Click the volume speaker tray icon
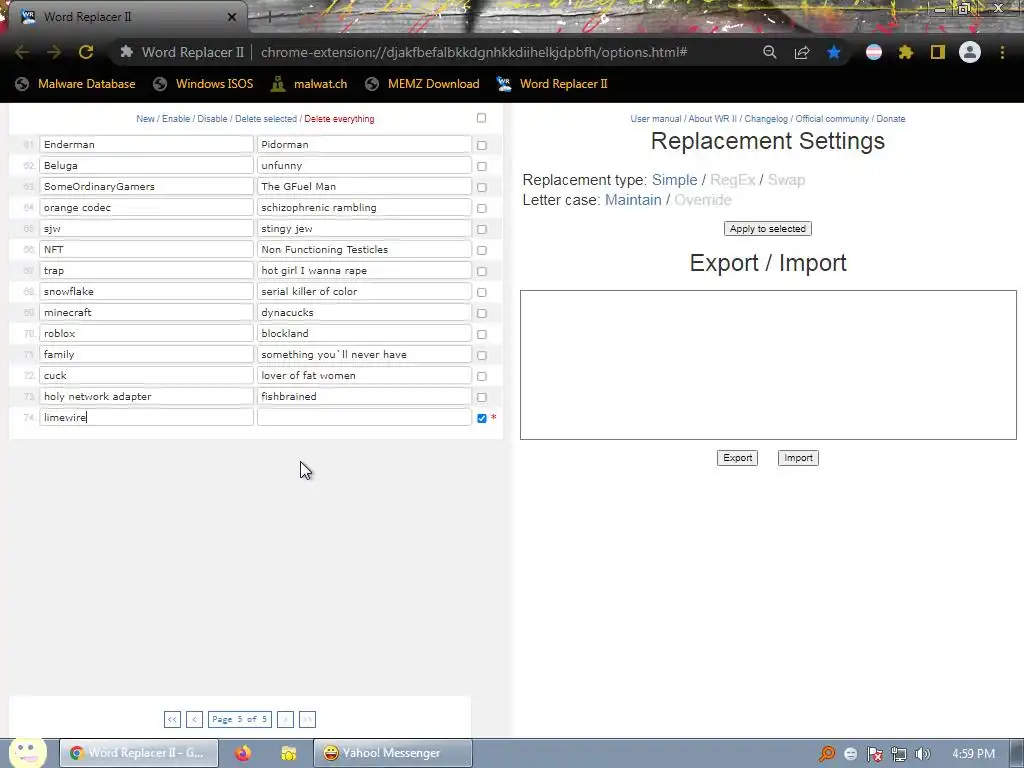 tap(923, 754)
